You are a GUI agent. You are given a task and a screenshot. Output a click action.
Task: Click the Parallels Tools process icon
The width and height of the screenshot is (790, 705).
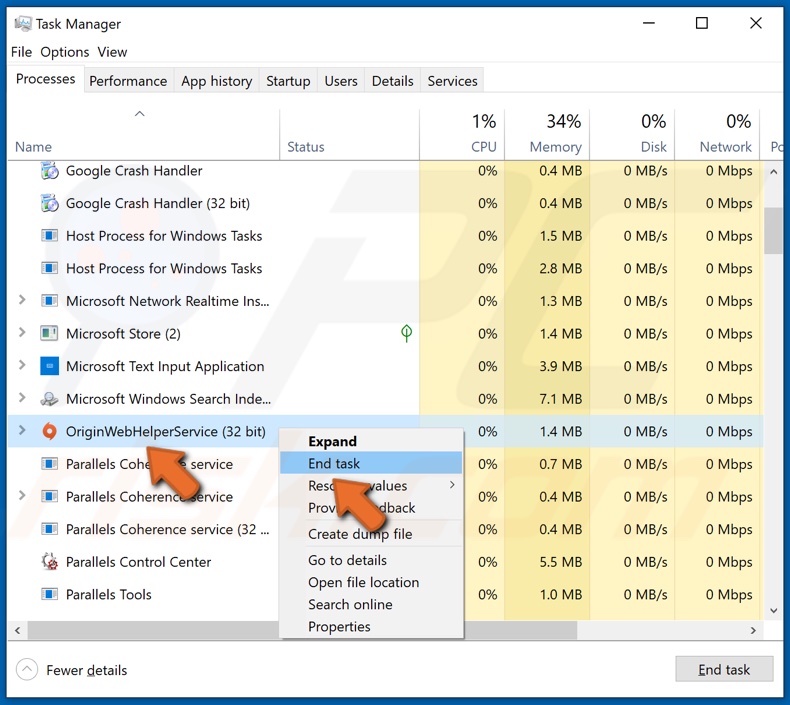tap(49, 595)
